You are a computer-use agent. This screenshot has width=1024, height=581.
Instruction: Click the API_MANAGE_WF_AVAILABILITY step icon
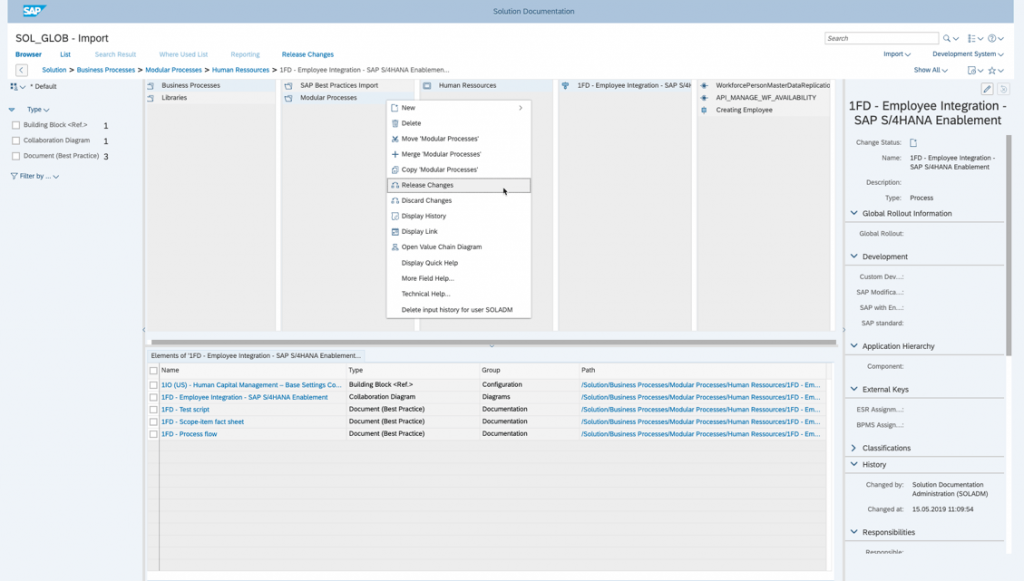[x=704, y=98]
